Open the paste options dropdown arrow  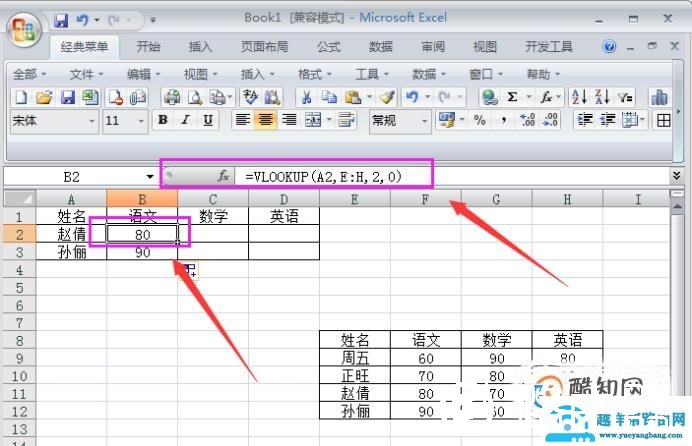369,97
